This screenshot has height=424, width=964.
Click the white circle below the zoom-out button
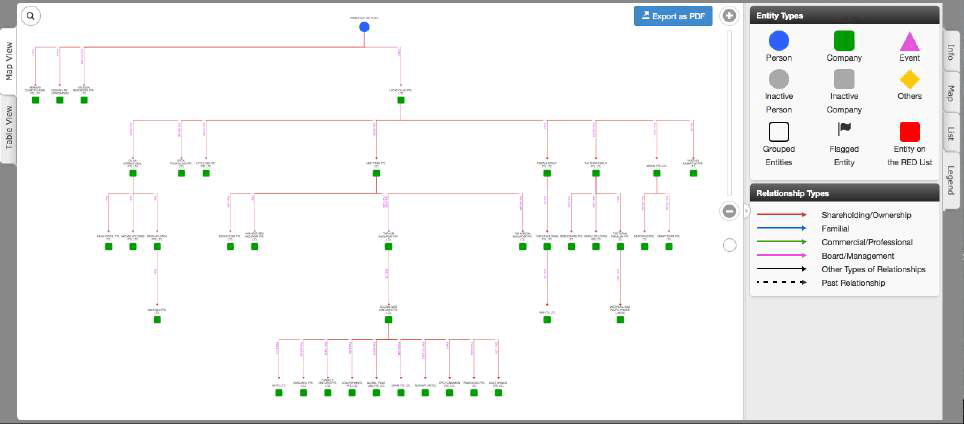click(729, 245)
